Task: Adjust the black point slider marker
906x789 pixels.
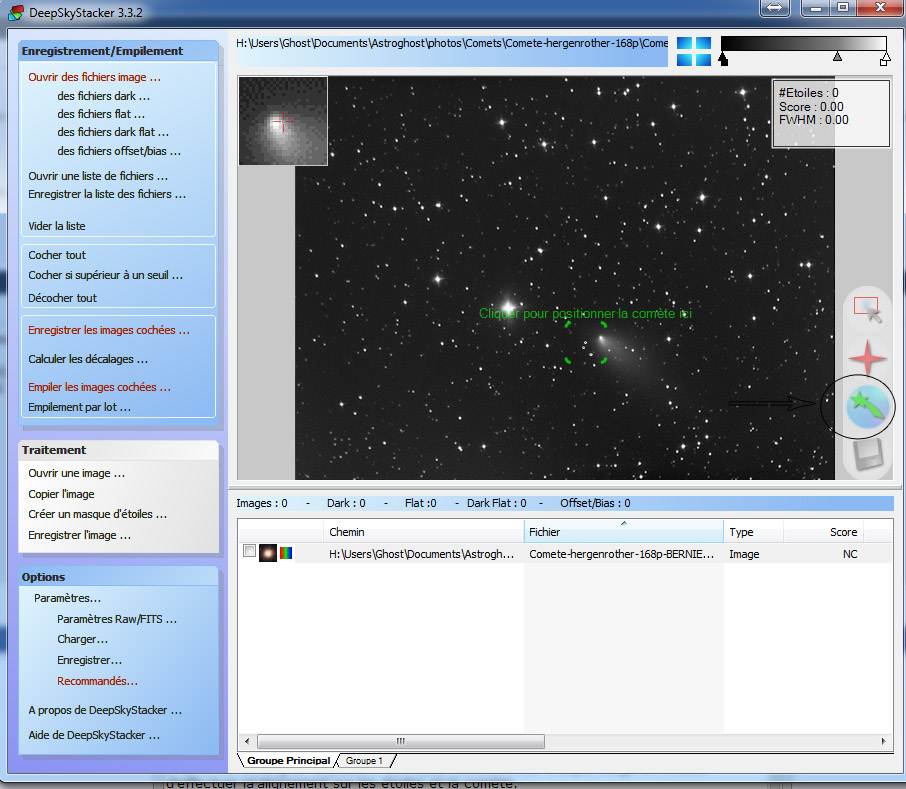Action: [x=723, y=59]
